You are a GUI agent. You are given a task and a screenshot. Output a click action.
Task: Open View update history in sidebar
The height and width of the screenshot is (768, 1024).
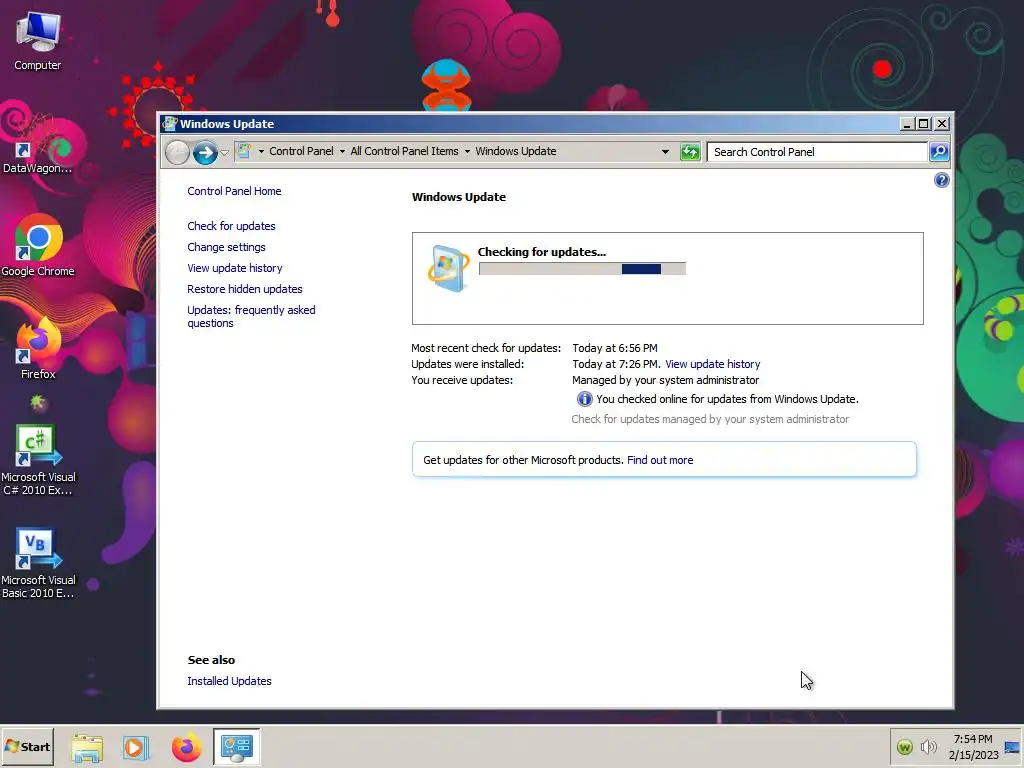pos(234,268)
